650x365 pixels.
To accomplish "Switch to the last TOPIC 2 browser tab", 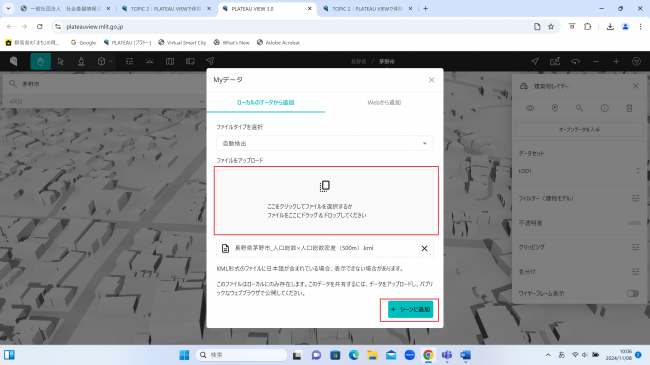I will tap(367, 8).
